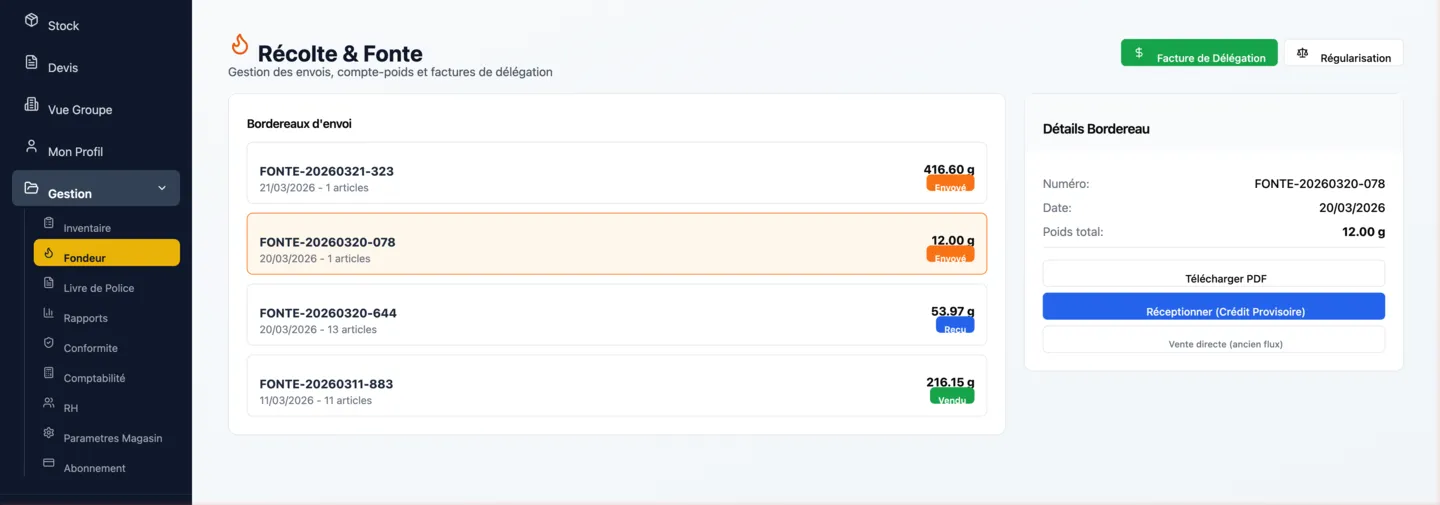Click the Vue Groupe building icon
This screenshot has width=1440, height=505.
tap(31, 105)
